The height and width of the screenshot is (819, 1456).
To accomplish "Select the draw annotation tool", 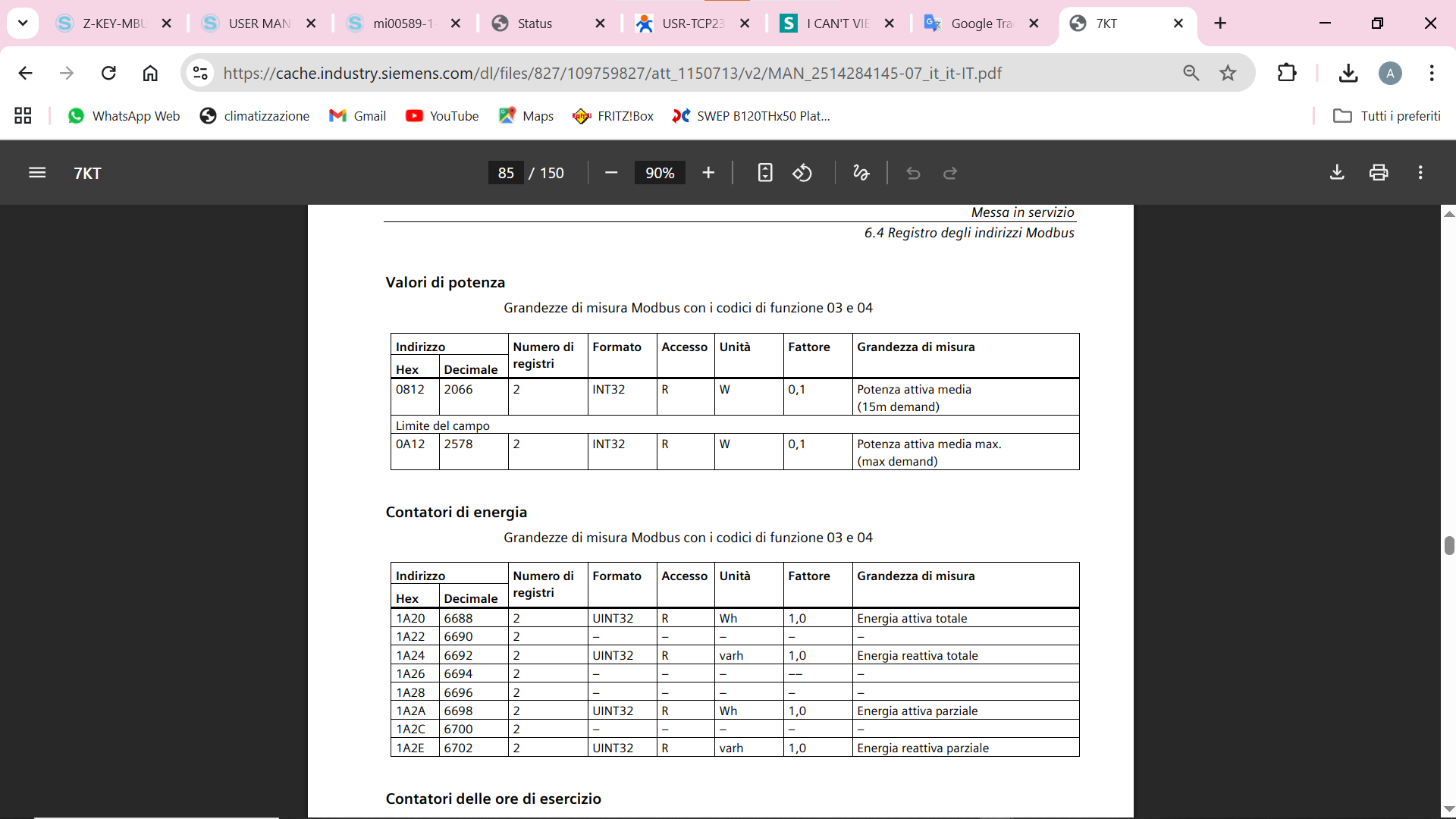I will point(861,173).
